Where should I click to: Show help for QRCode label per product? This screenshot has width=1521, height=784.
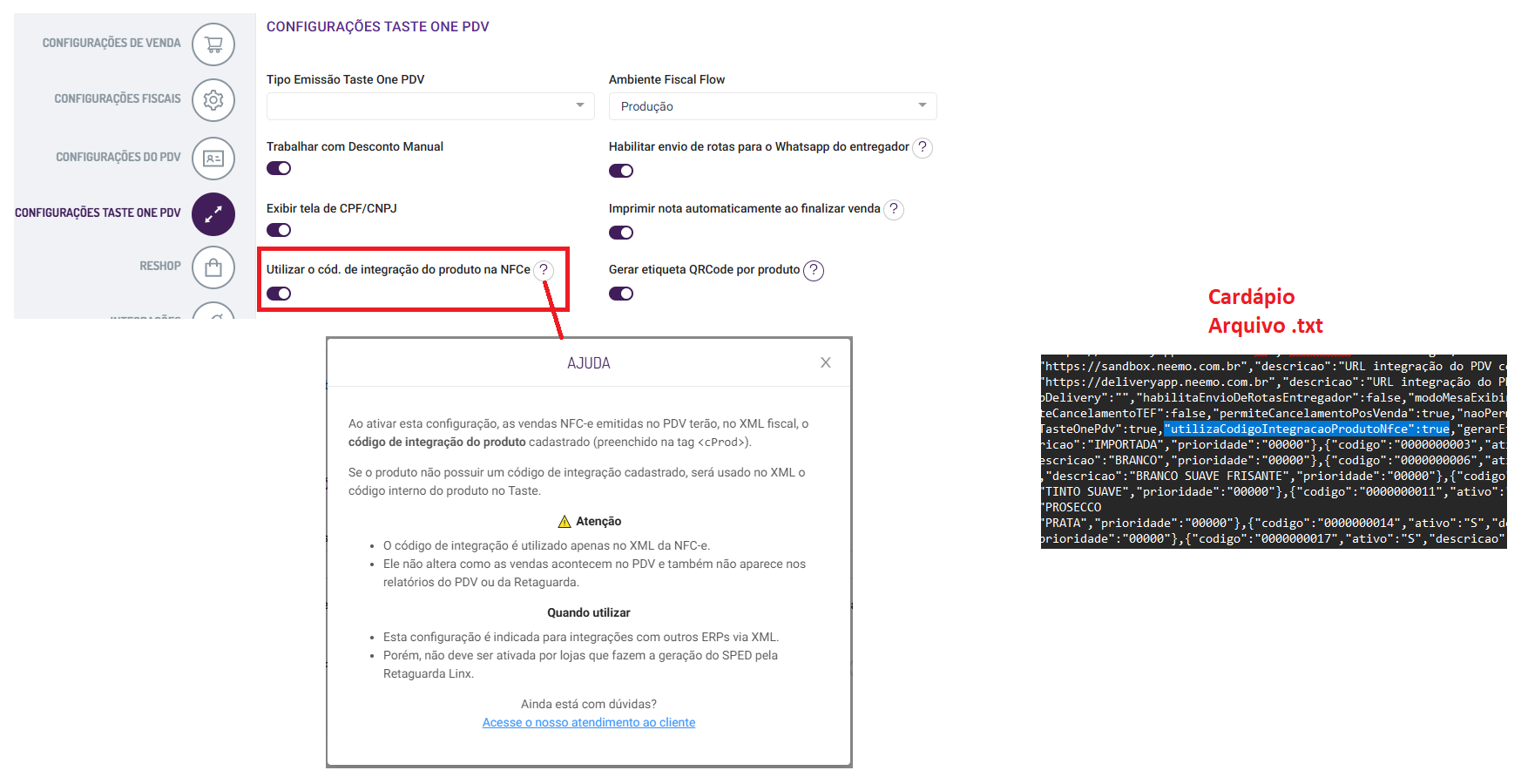[x=814, y=270]
